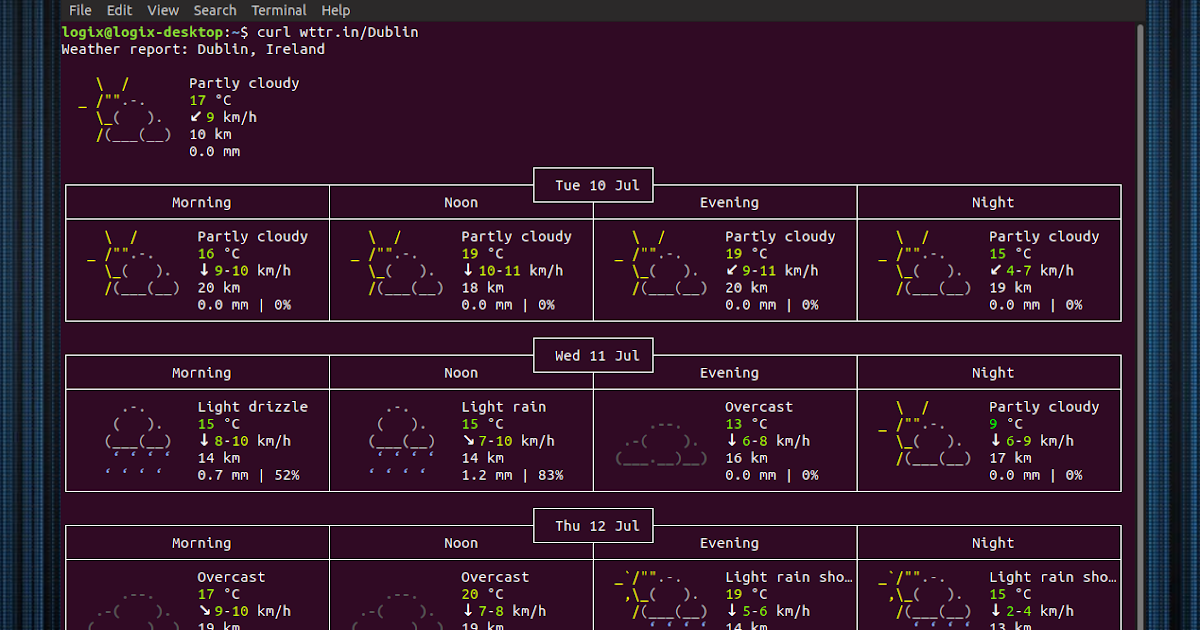The width and height of the screenshot is (1200, 630).
Task: Click Wednesday evening's overcast cloud icon
Action: [660, 442]
